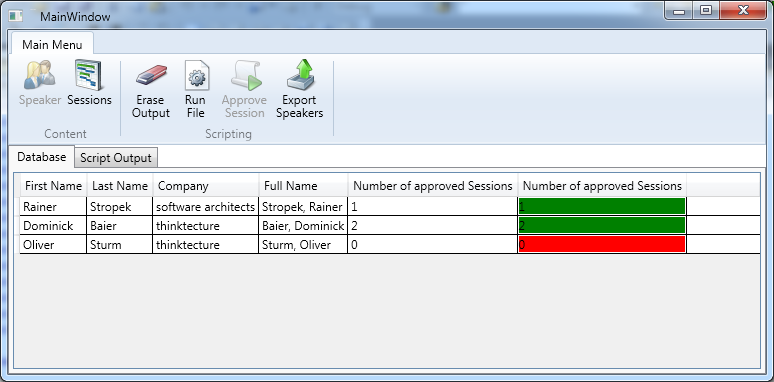774x382 pixels.
Task: Click the green bar in Rainer's row
Action: tap(602, 206)
